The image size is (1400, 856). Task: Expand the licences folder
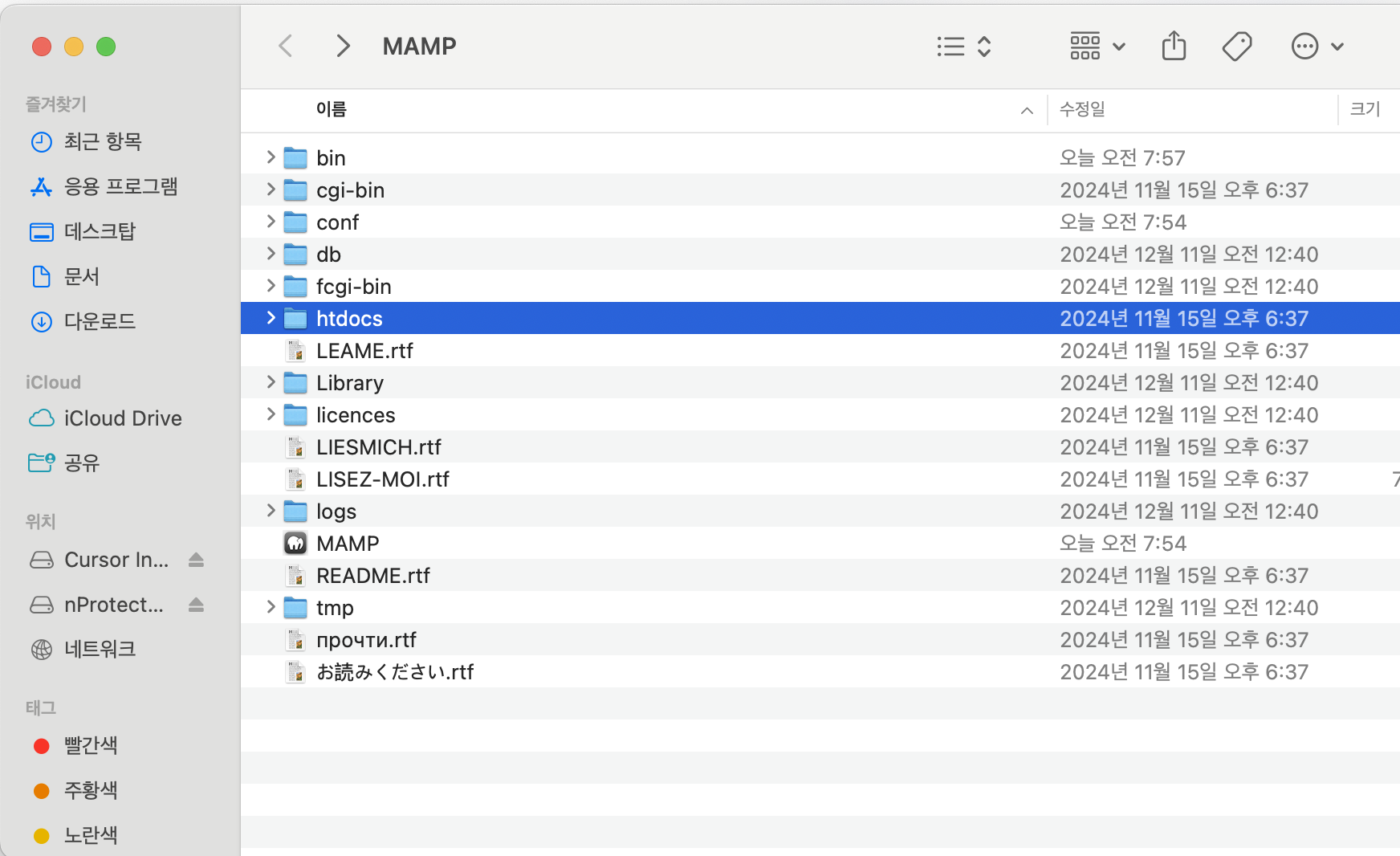point(271,414)
